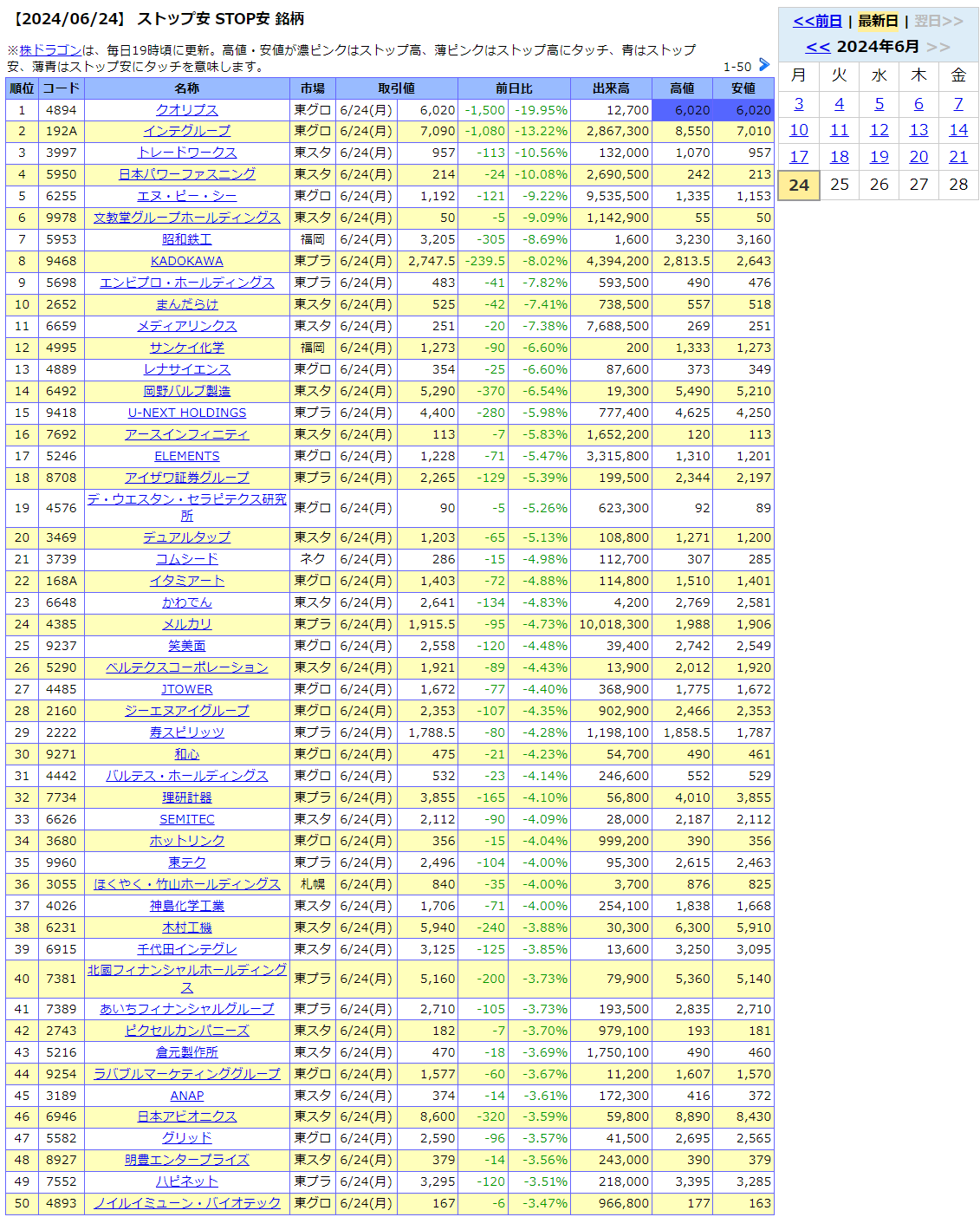Go to previous month with << arrow
980x1230 pixels.
(818, 47)
